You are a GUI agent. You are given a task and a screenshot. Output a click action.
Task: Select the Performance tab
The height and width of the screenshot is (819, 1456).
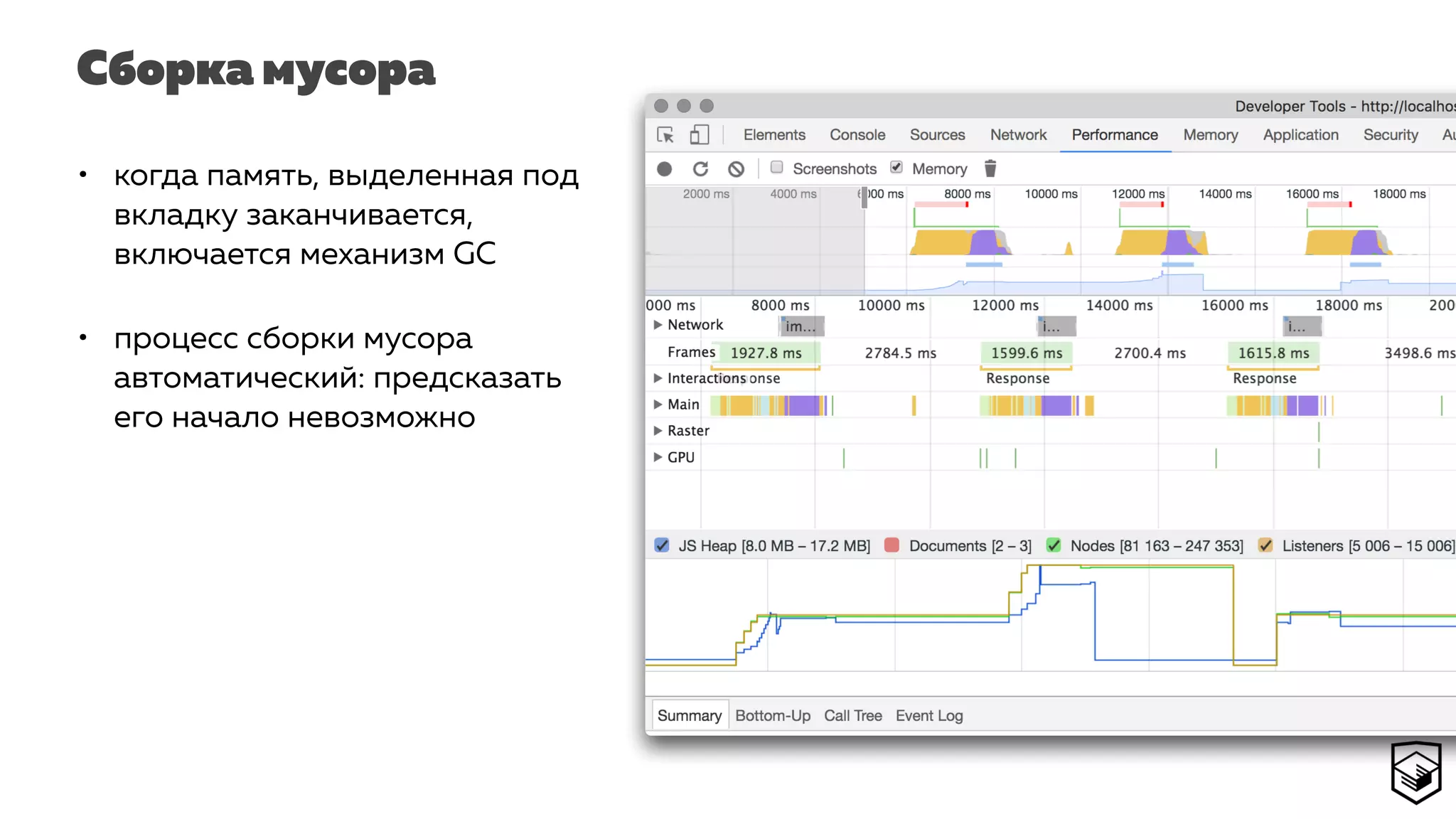1115,135
